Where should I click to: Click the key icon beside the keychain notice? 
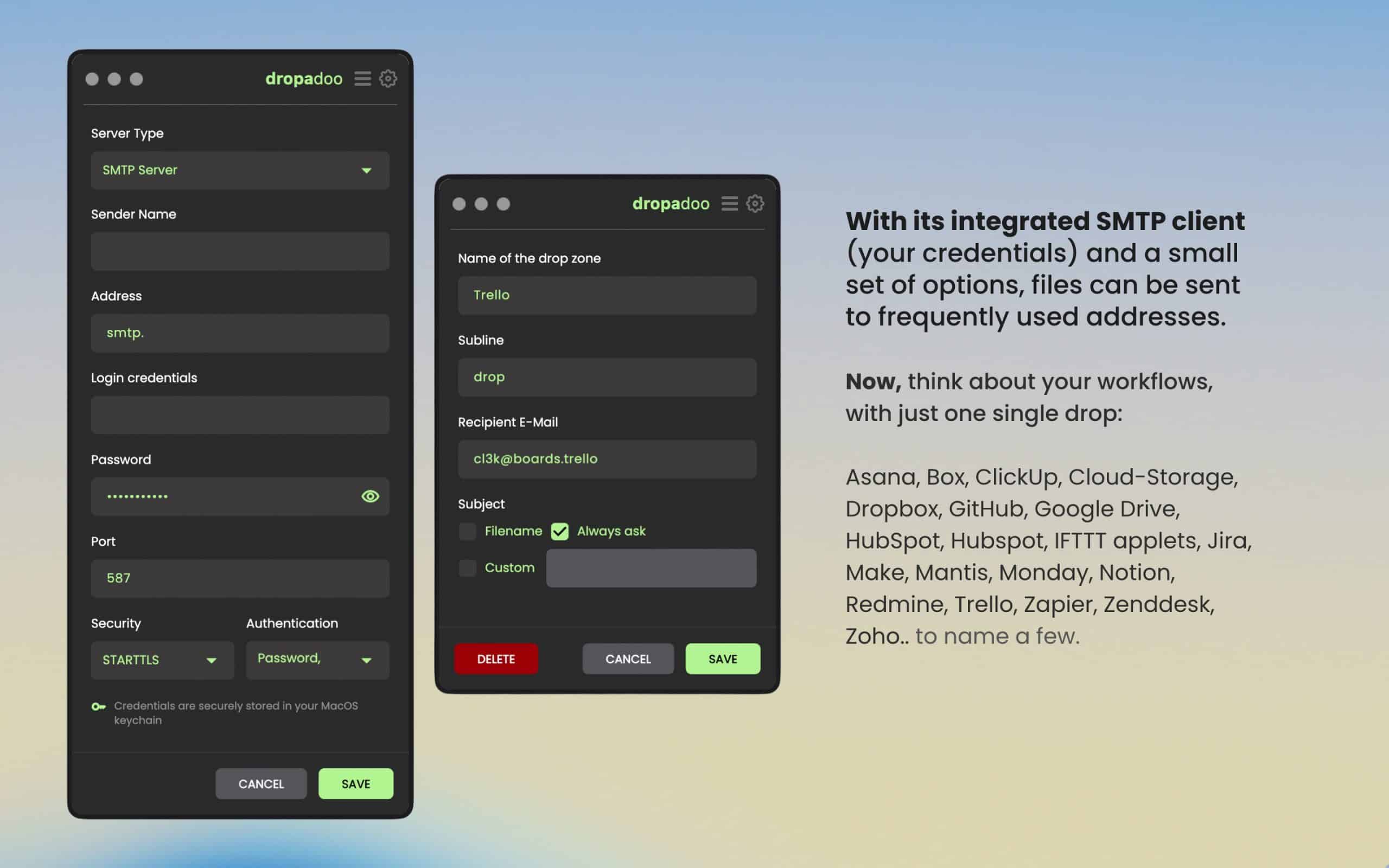tap(99, 707)
